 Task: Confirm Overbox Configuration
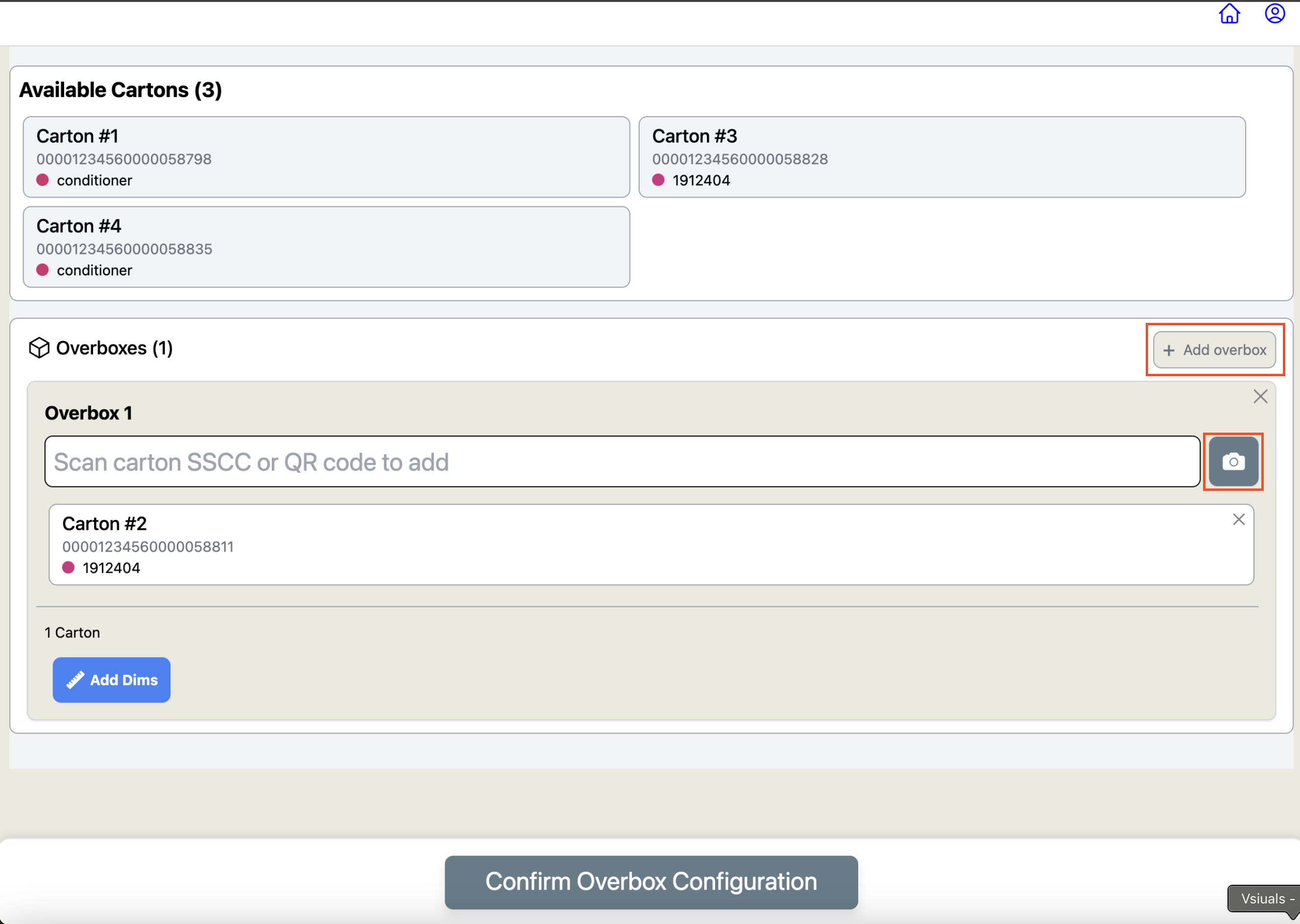(651, 882)
